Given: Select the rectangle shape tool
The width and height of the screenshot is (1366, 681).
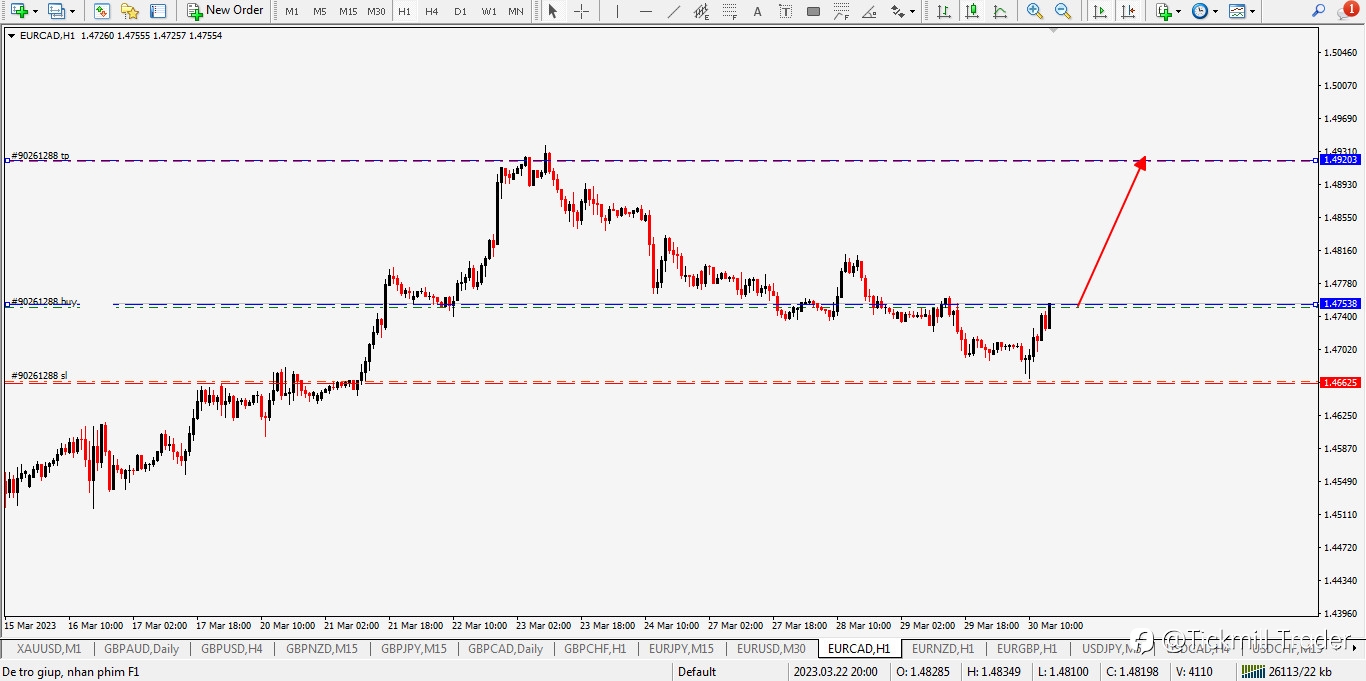Looking at the screenshot, I should [x=813, y=11].
